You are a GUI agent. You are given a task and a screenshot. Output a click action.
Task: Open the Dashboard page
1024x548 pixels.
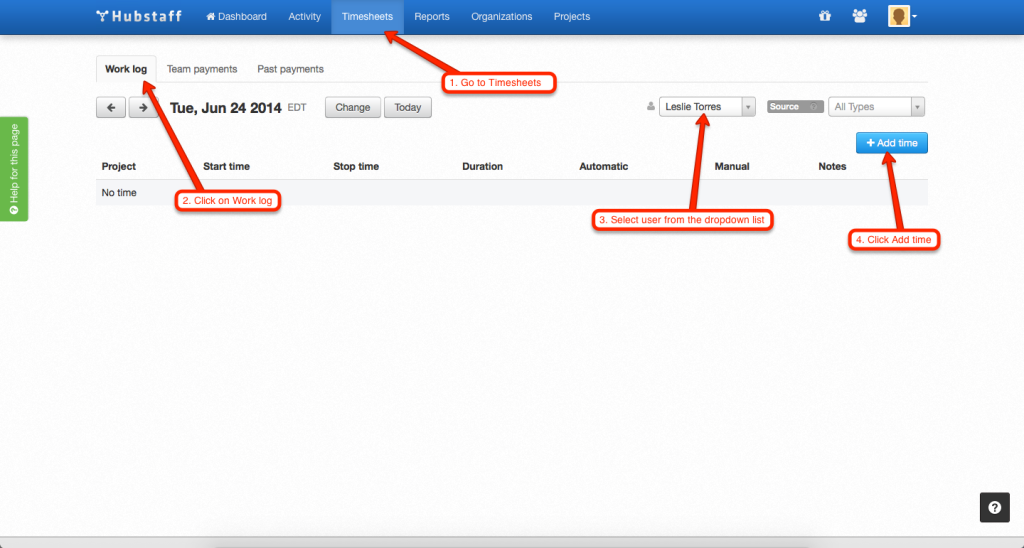pos(236,16)
